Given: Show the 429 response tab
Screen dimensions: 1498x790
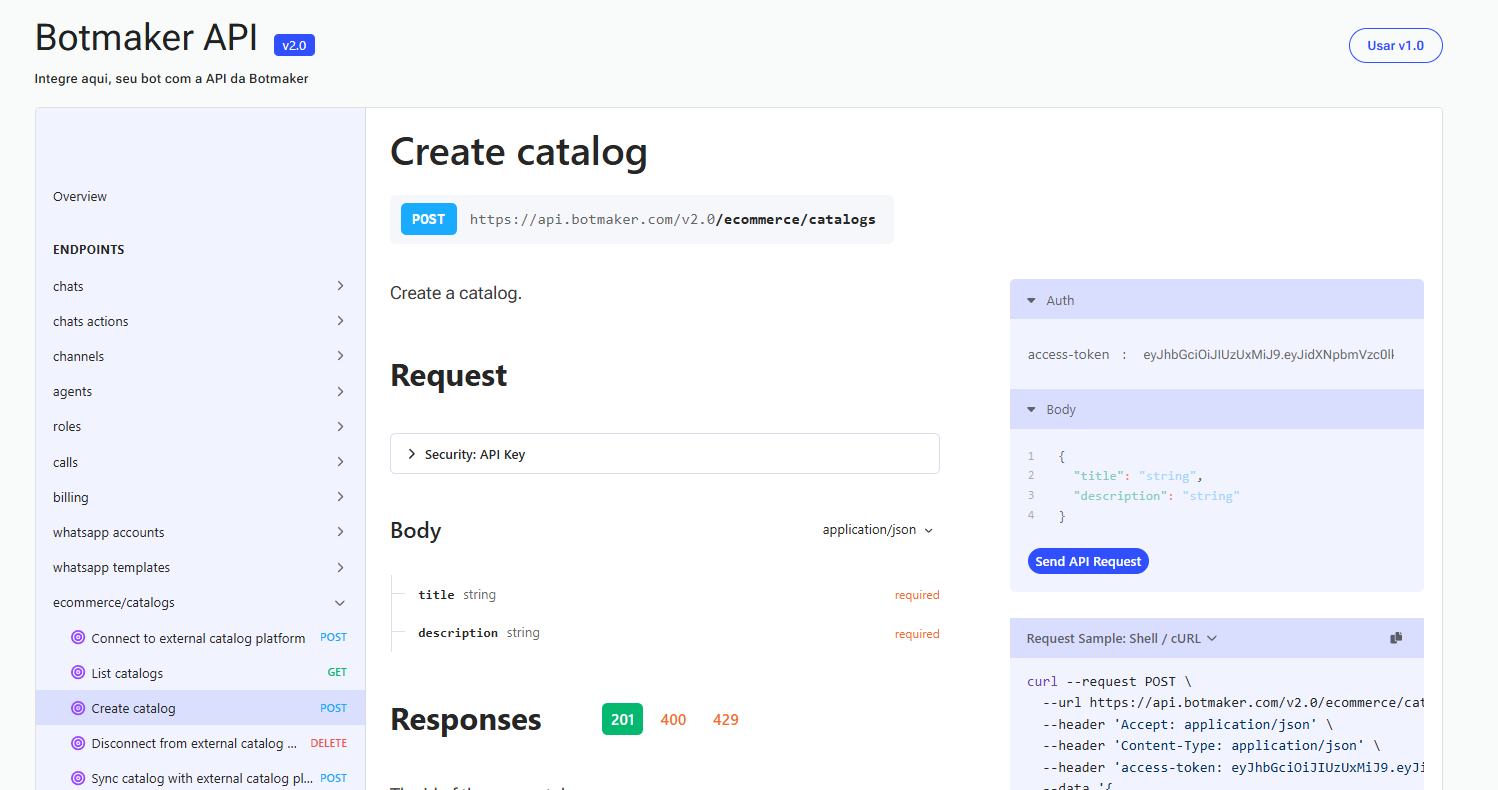Looking at the screenshot, I should coord(726,720).
